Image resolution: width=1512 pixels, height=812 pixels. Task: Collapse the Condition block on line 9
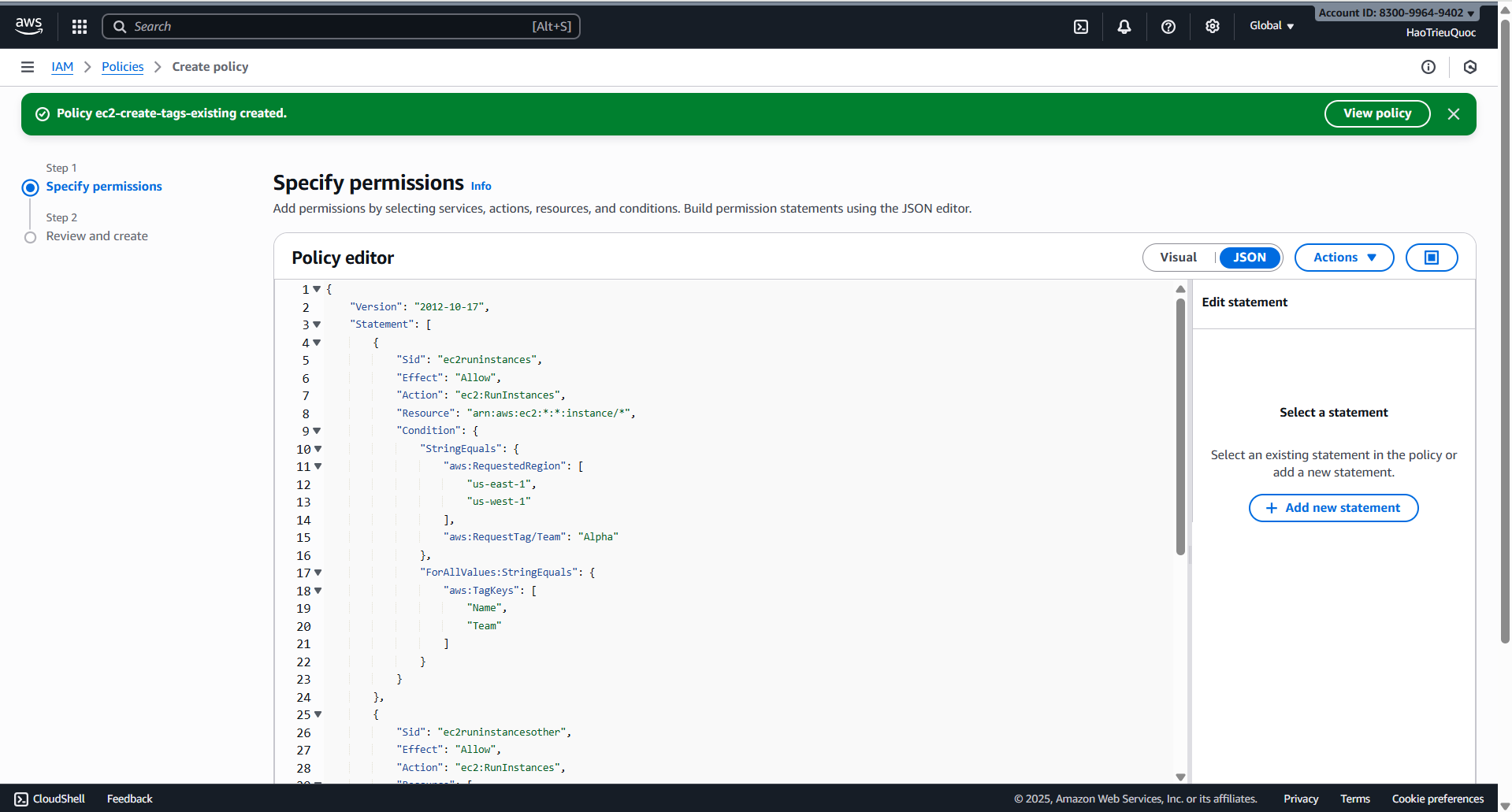coord(318,431)
